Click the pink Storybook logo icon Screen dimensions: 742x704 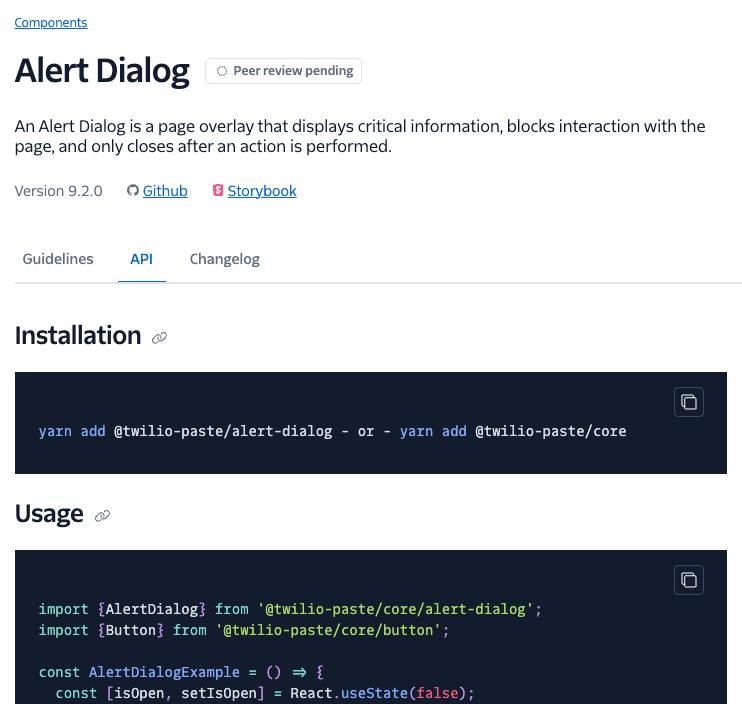click(x=218, y=190)
